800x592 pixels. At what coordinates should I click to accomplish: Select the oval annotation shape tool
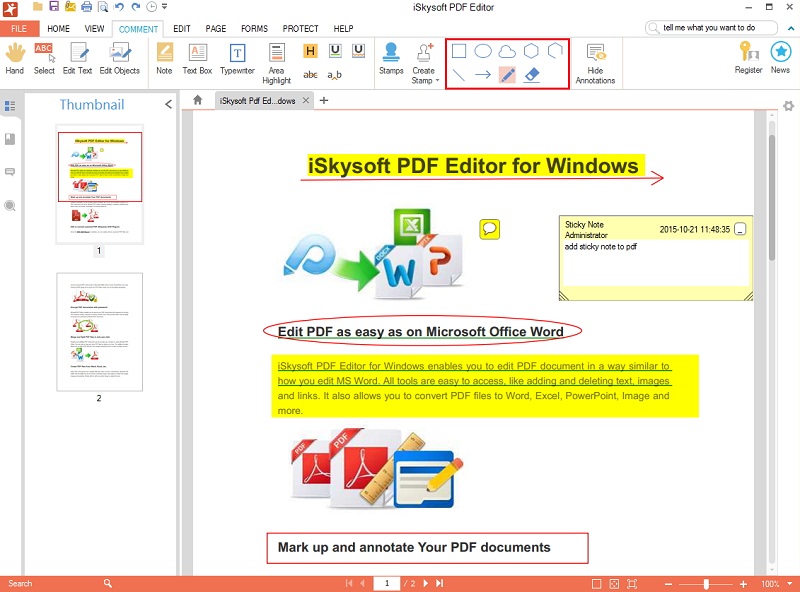tap(483, 48)
